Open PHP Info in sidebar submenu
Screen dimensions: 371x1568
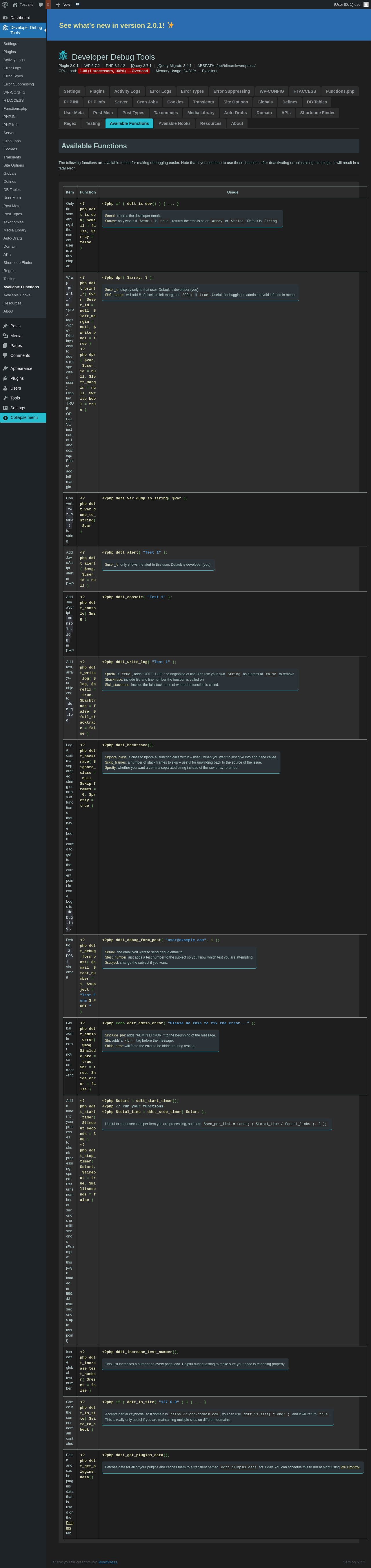(x=11, y=125)
